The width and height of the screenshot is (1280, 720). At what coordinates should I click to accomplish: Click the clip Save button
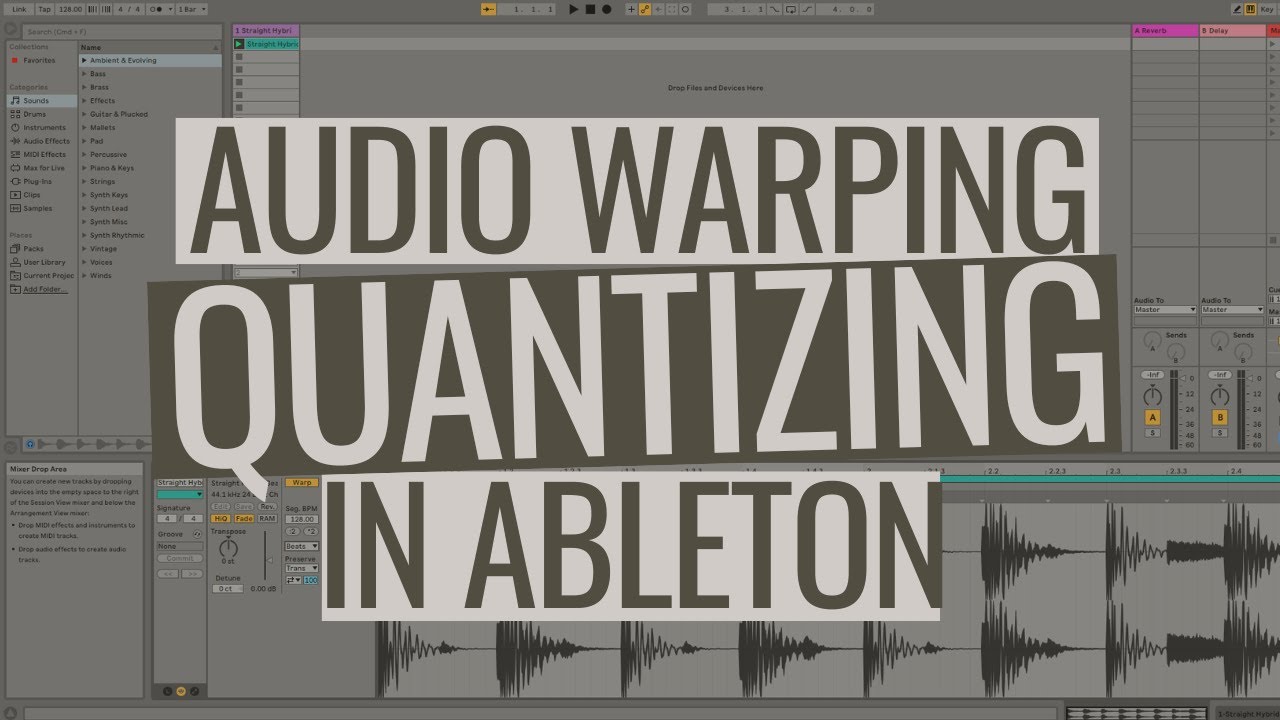tap(244, 507)
